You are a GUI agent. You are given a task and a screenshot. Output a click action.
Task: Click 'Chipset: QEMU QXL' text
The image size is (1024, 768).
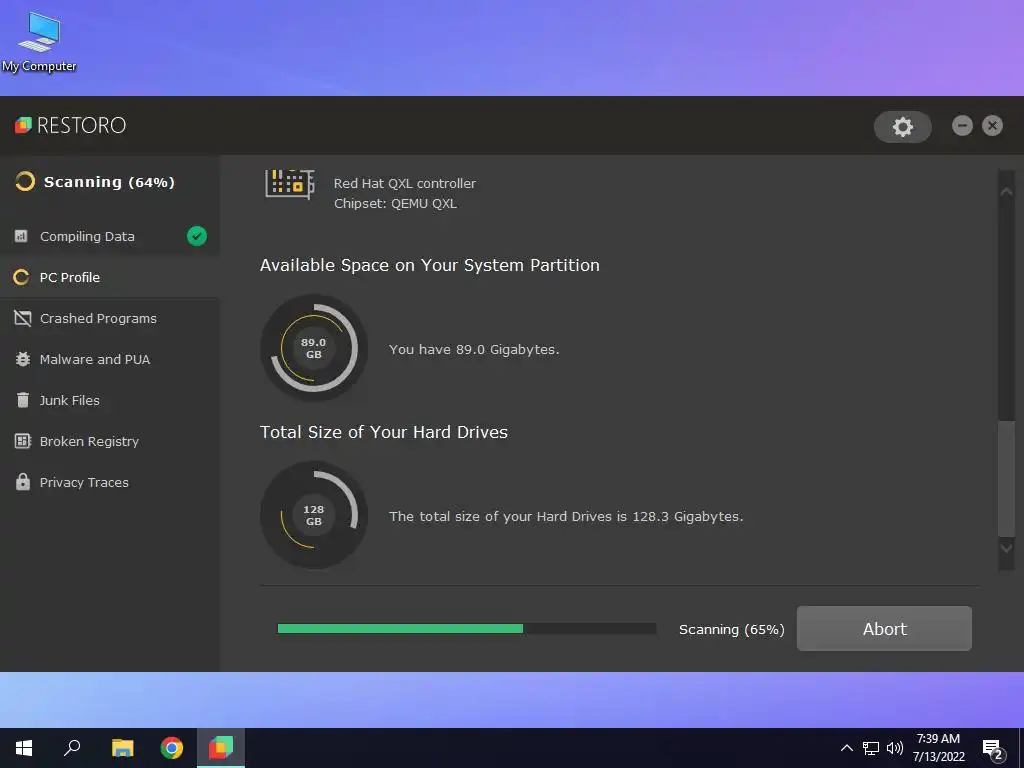[395, 204]
